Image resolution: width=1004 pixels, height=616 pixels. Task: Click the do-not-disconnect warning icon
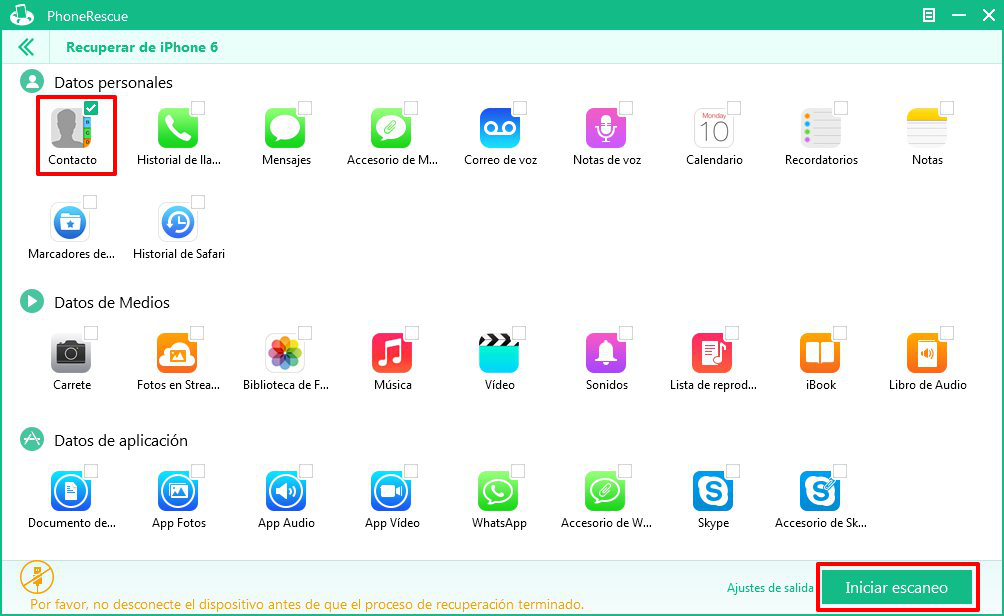click(x=37, y=577)
